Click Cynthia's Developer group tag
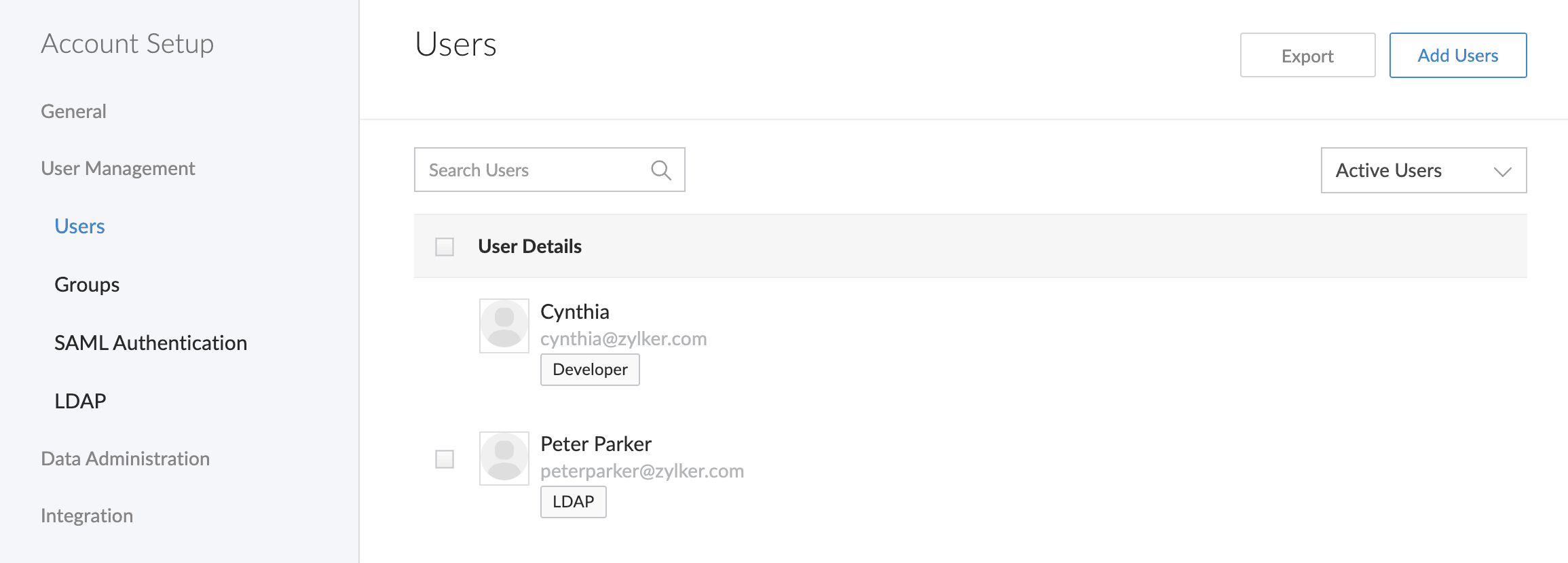 point(590,370)
